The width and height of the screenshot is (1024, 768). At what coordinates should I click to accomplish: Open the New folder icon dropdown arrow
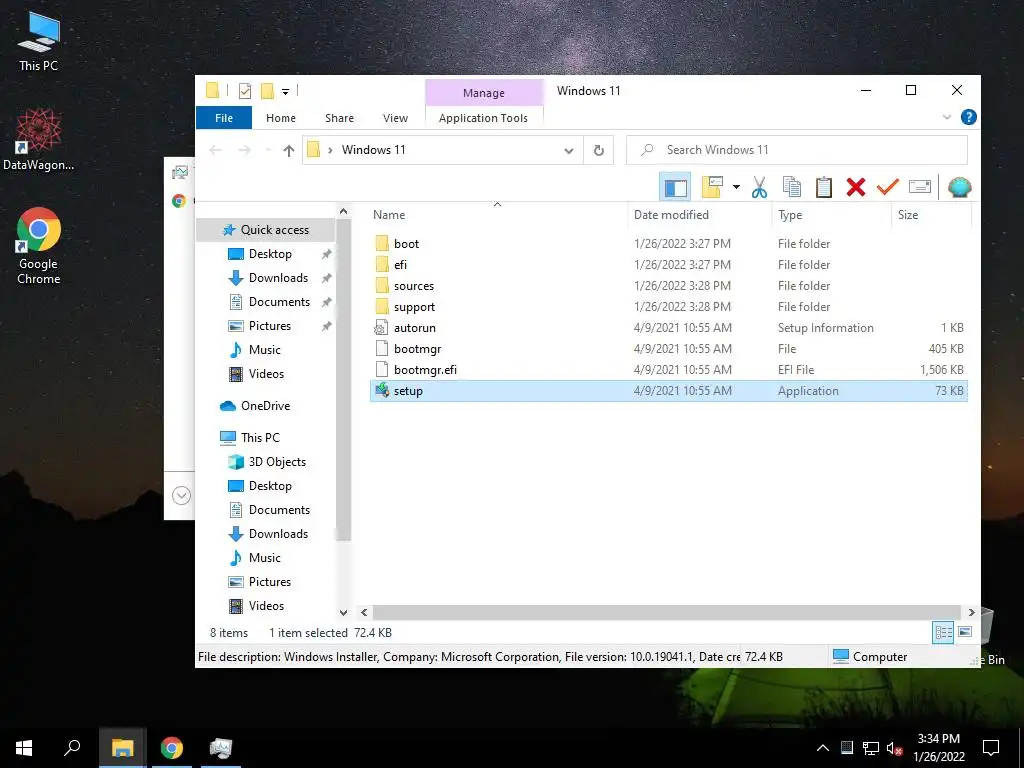[x=736, y=187]
